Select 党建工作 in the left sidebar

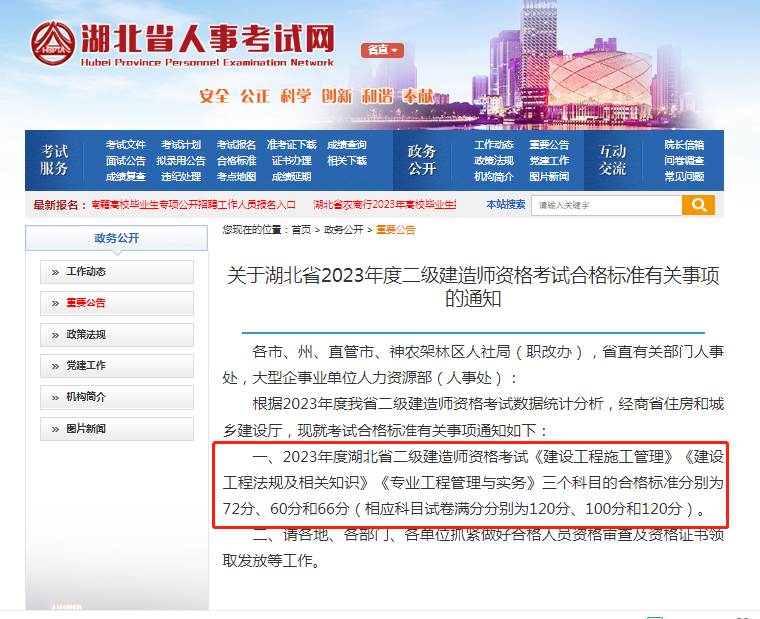click(x=117, y=365)
